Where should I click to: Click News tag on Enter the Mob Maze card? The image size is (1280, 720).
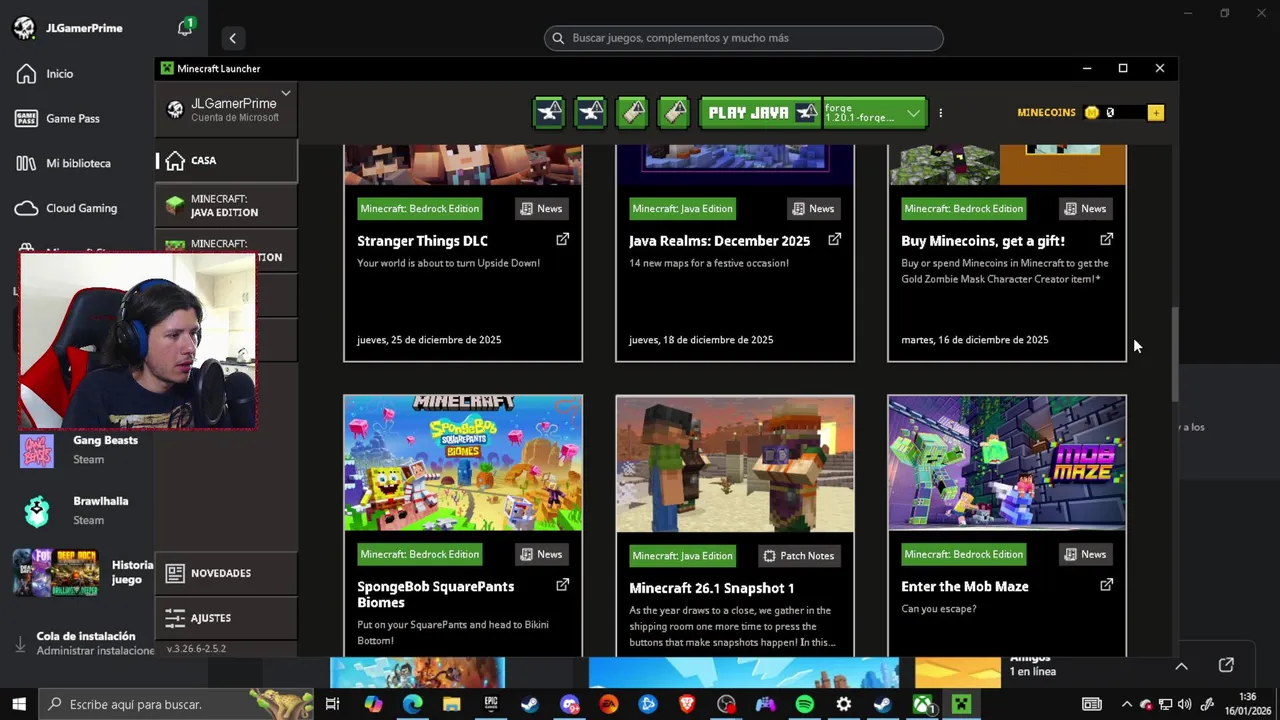pyautogui.click(x=1085, y=554)
